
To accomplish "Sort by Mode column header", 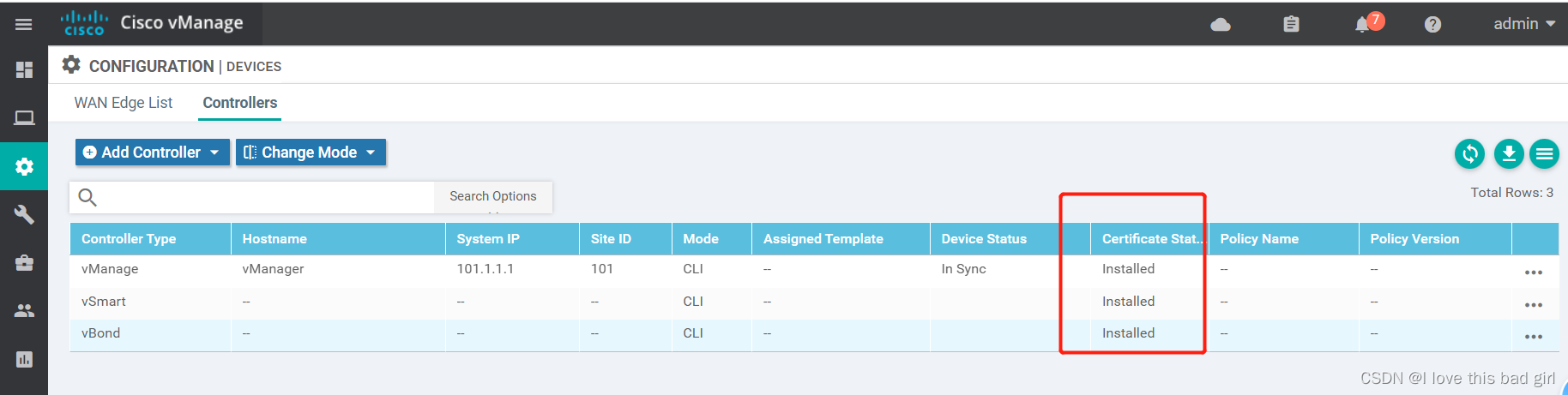I will pos(712,239).
